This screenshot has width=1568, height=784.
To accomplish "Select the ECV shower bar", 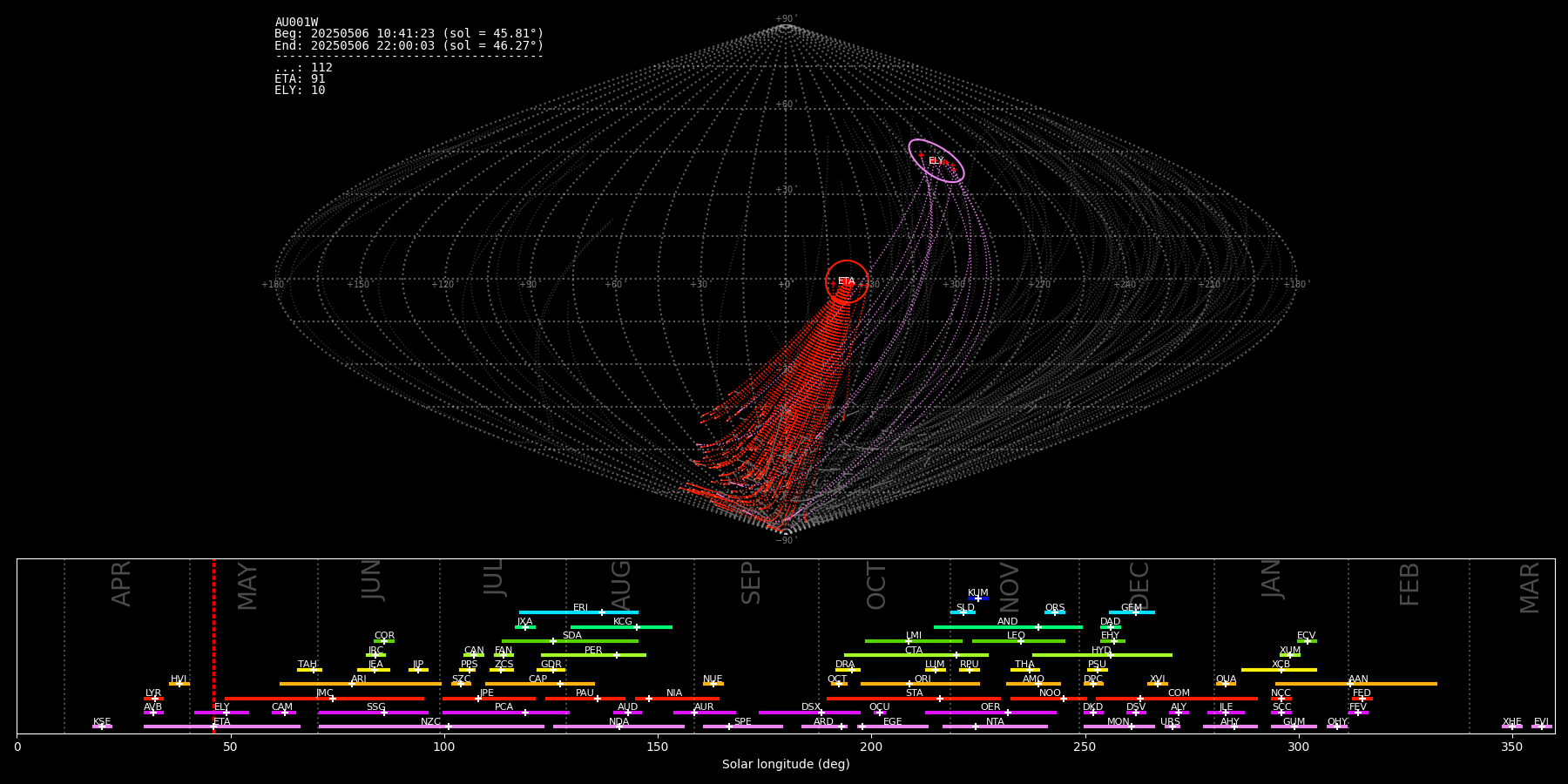I will (1307, 641).
